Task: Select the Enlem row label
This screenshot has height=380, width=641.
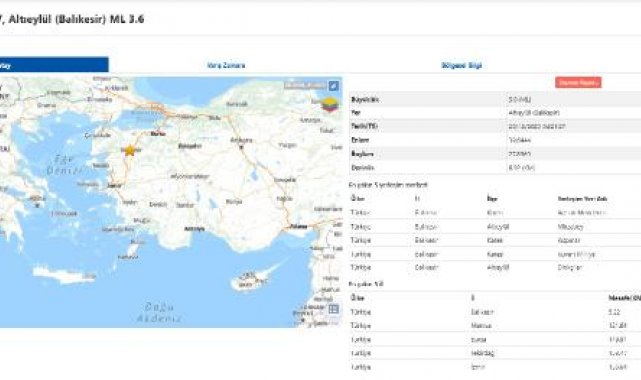Action: click(360, 140)
